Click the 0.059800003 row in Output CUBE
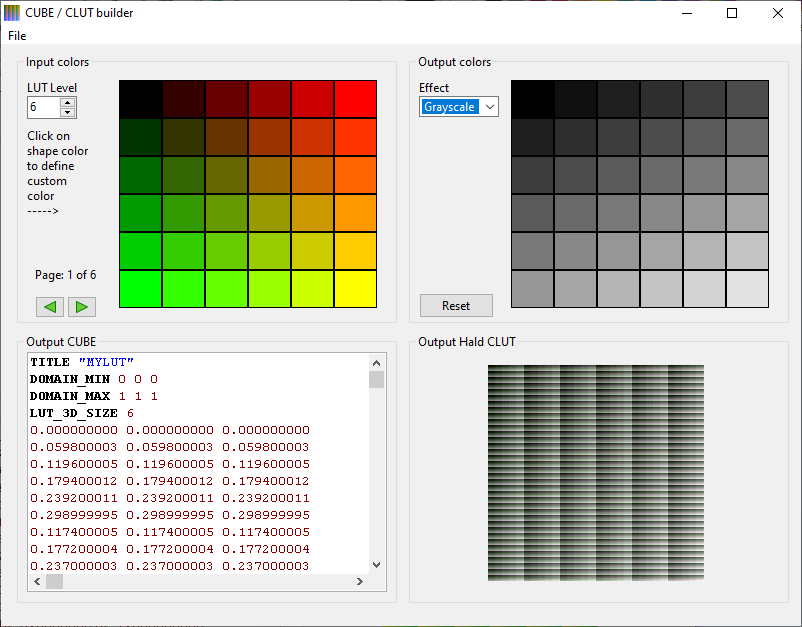802x627 pixels. pos(170,447)
